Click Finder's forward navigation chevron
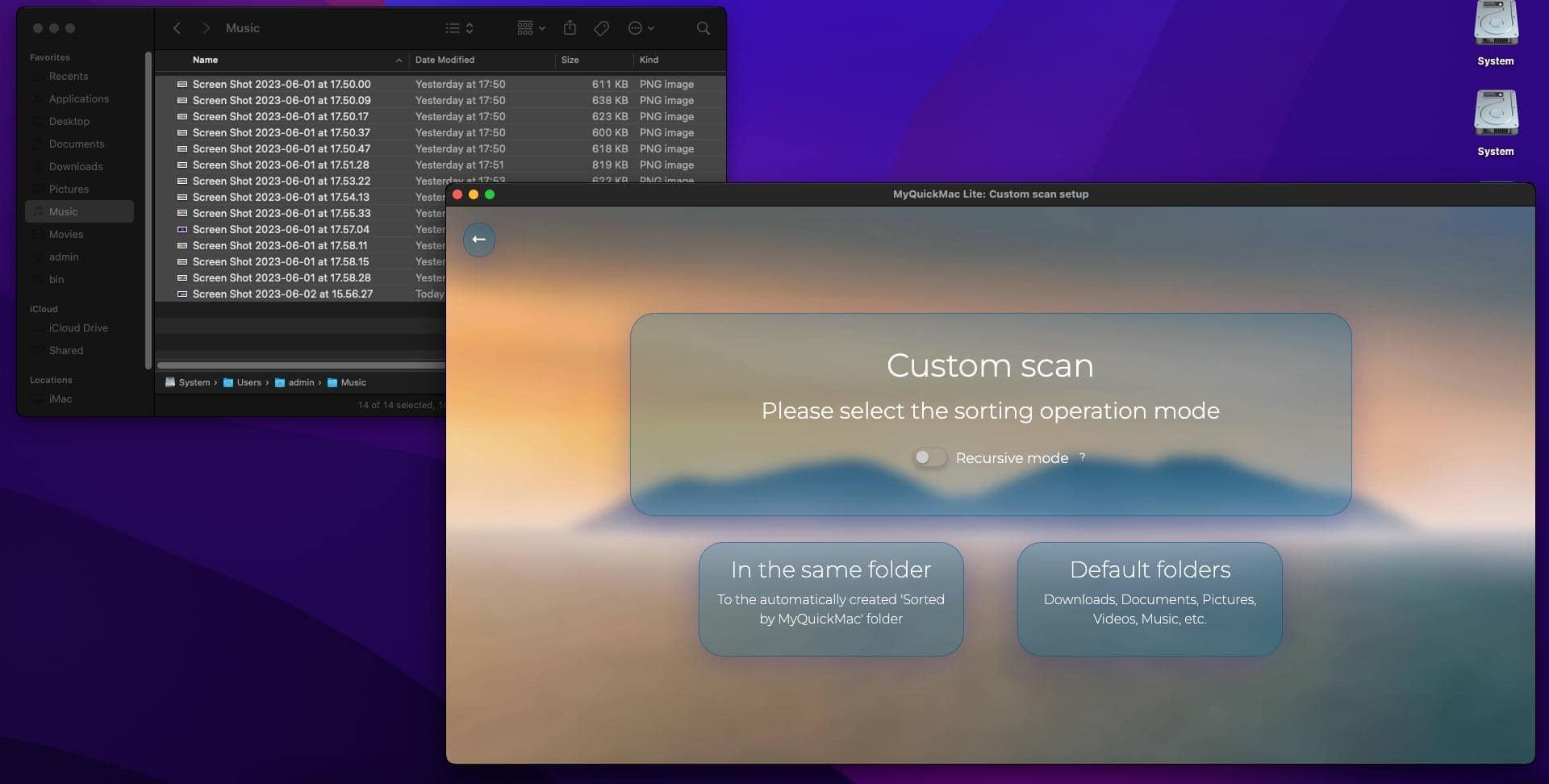This screenshot has height=784, width=1549. [206, 28]
